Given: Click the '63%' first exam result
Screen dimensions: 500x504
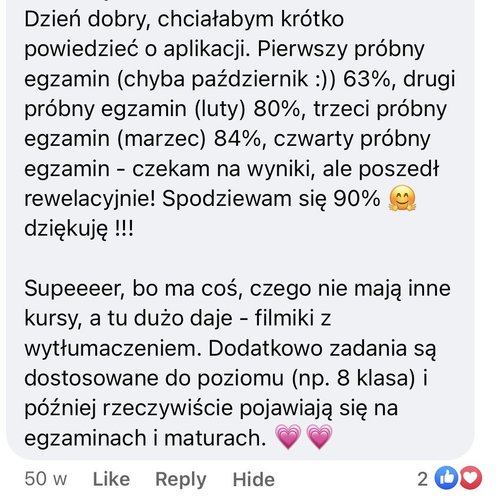Looking at the screenshot, I should click(x=366, y=79).
